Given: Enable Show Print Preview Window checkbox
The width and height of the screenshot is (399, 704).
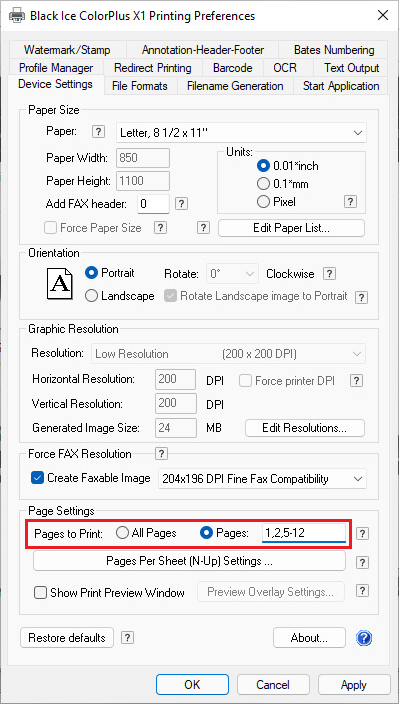Looking at the screenshot, I should 41,593.
